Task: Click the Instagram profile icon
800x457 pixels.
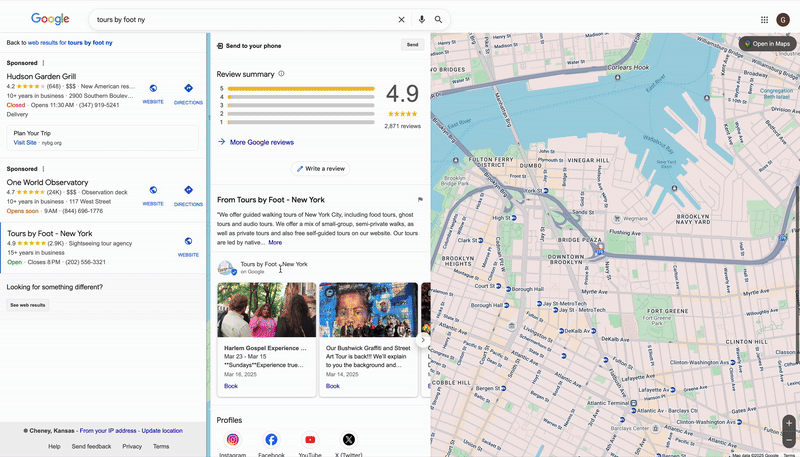Action: click(233, 440)
